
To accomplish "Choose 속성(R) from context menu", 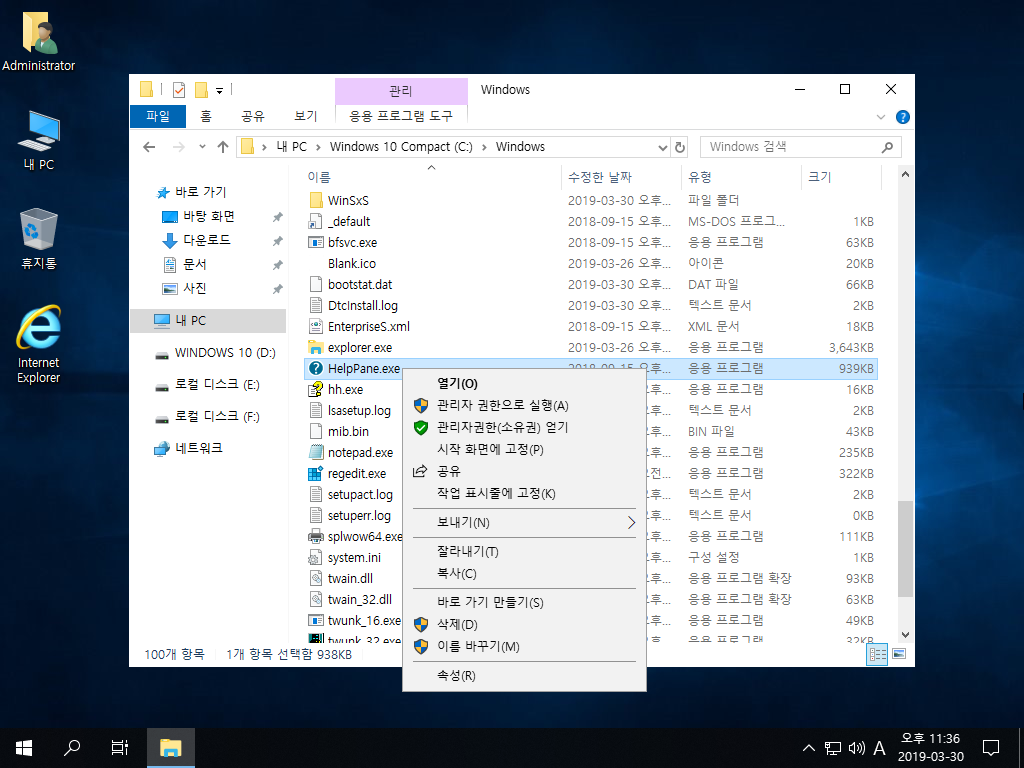I will 524,676.
